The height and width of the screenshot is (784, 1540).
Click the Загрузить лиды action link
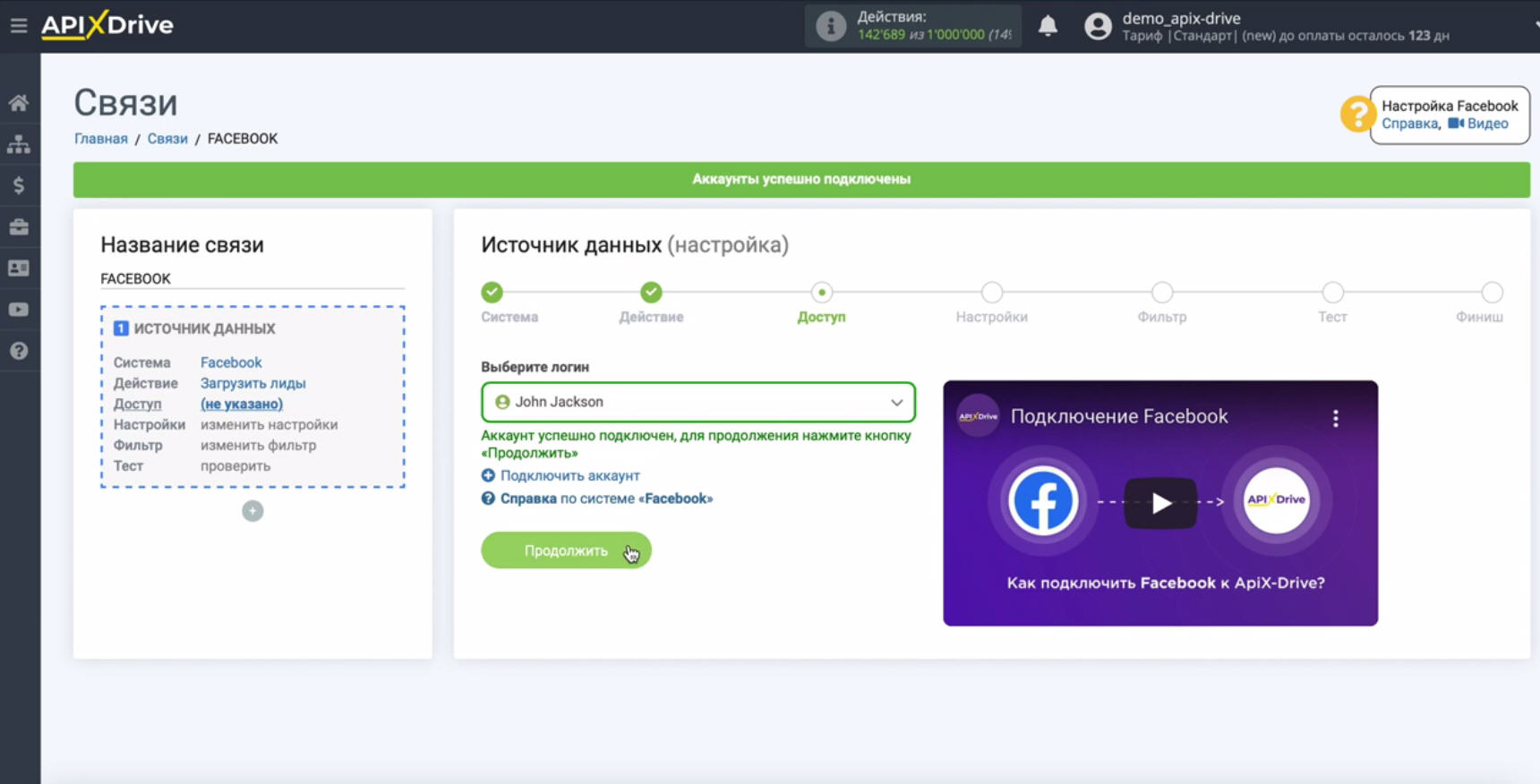point(252,383)
